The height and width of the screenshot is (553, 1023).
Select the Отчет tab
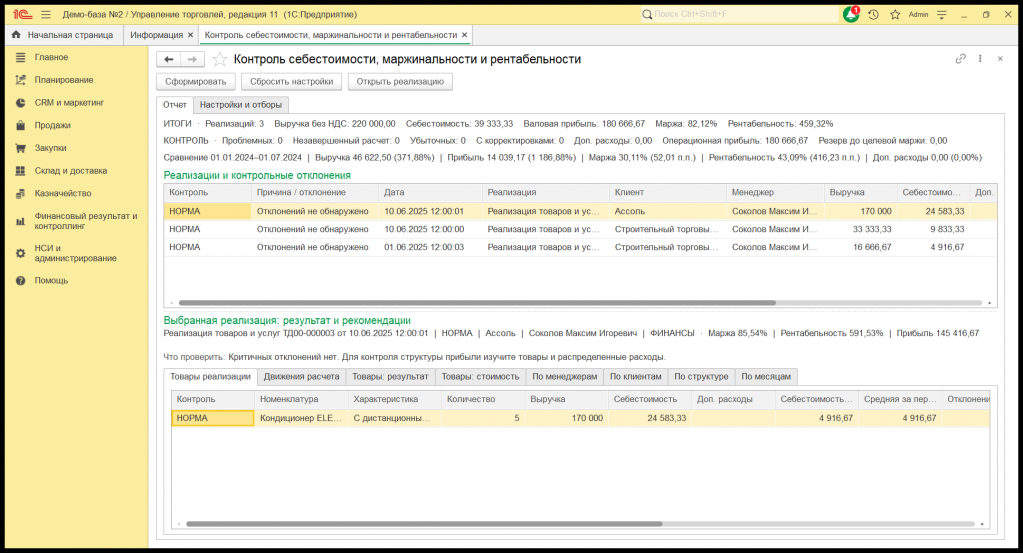click(175, 104)
